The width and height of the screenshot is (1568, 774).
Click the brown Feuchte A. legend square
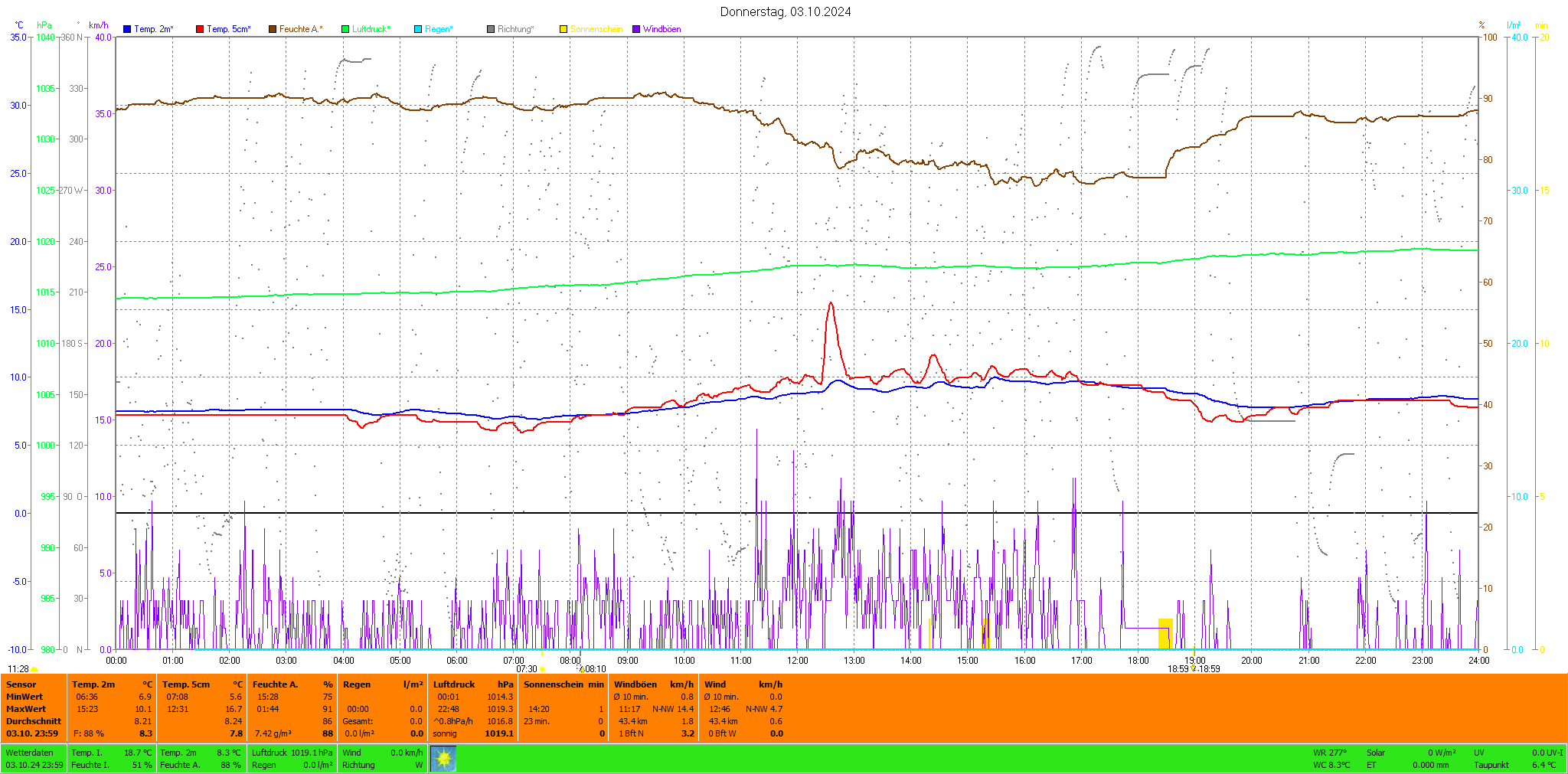tap(273, 29)
